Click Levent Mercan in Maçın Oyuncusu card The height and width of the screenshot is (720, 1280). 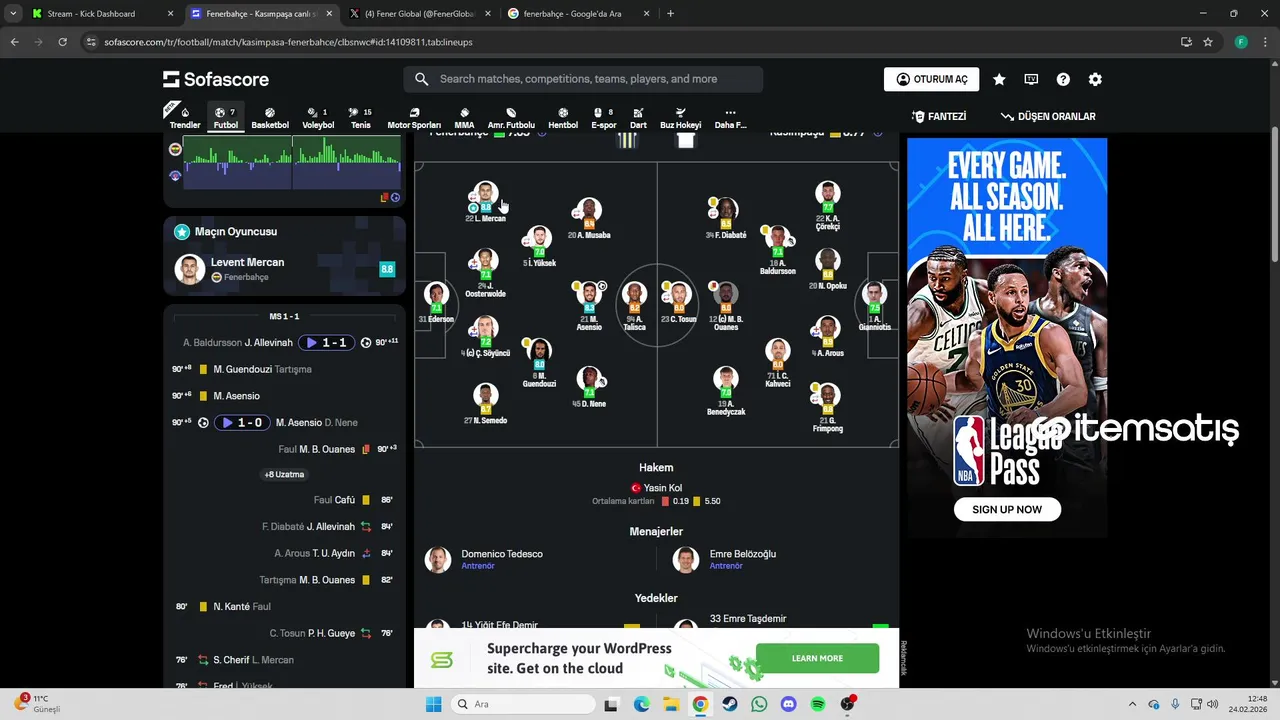tap(247, 262)
